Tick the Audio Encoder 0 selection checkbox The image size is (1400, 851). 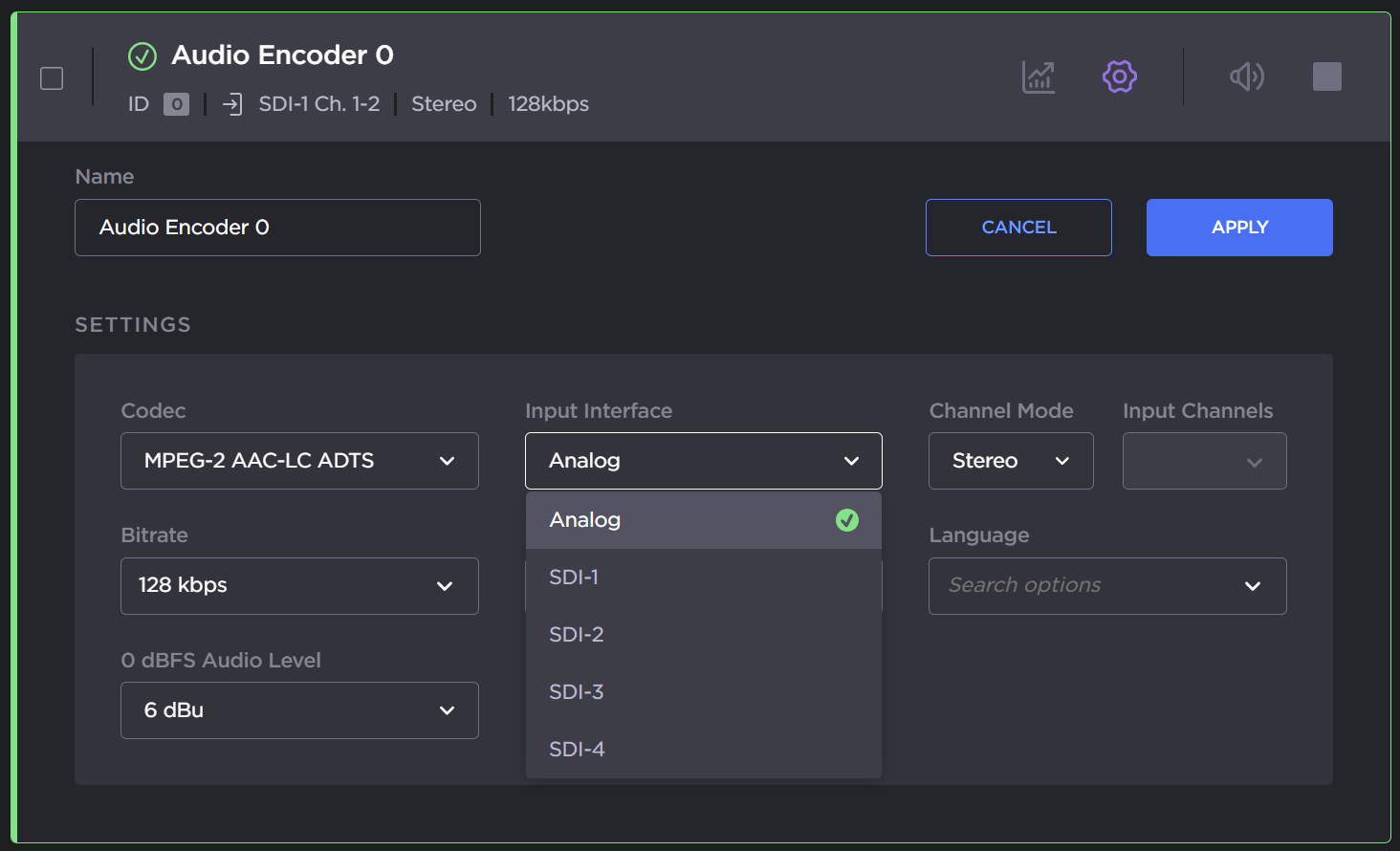(52, 78)
